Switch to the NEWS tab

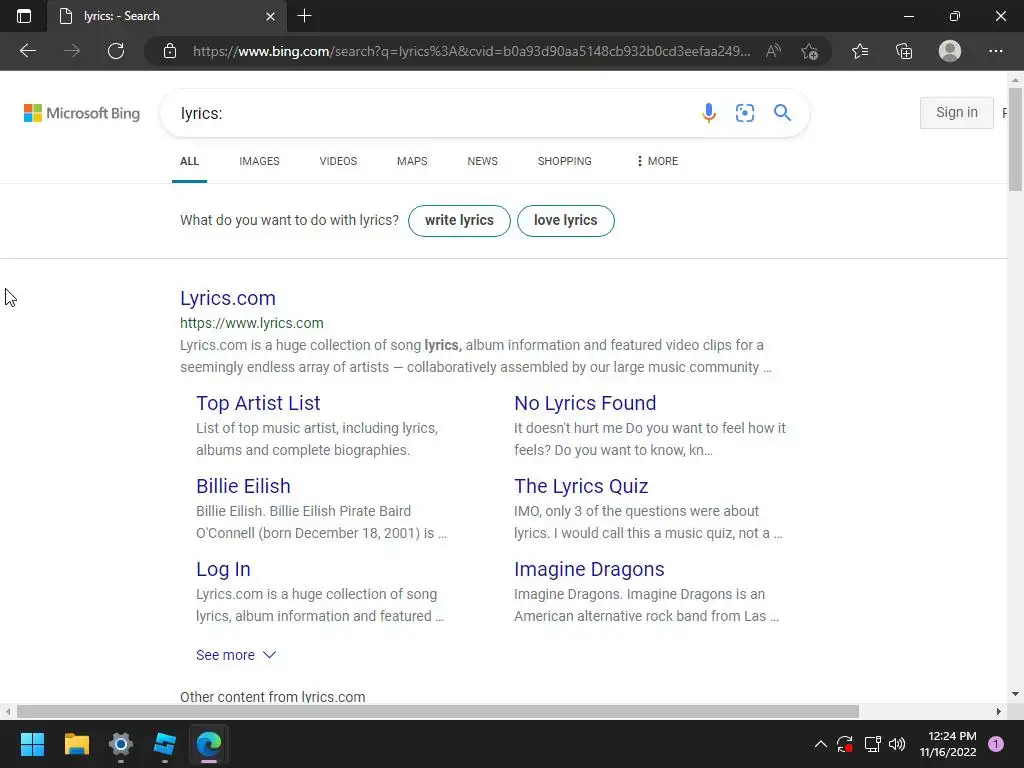483,161
